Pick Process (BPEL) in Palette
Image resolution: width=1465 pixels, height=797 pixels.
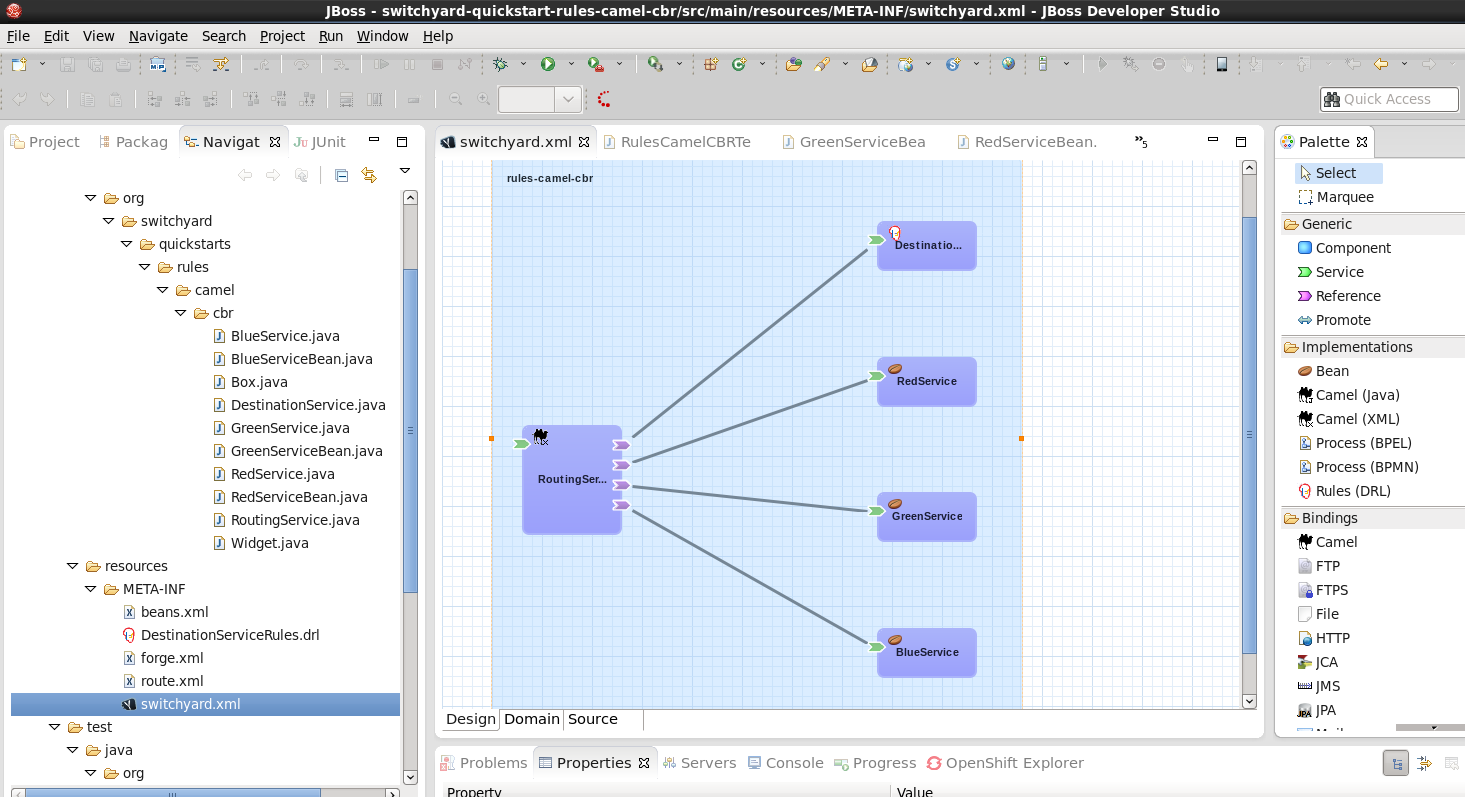click(1354, 443)
